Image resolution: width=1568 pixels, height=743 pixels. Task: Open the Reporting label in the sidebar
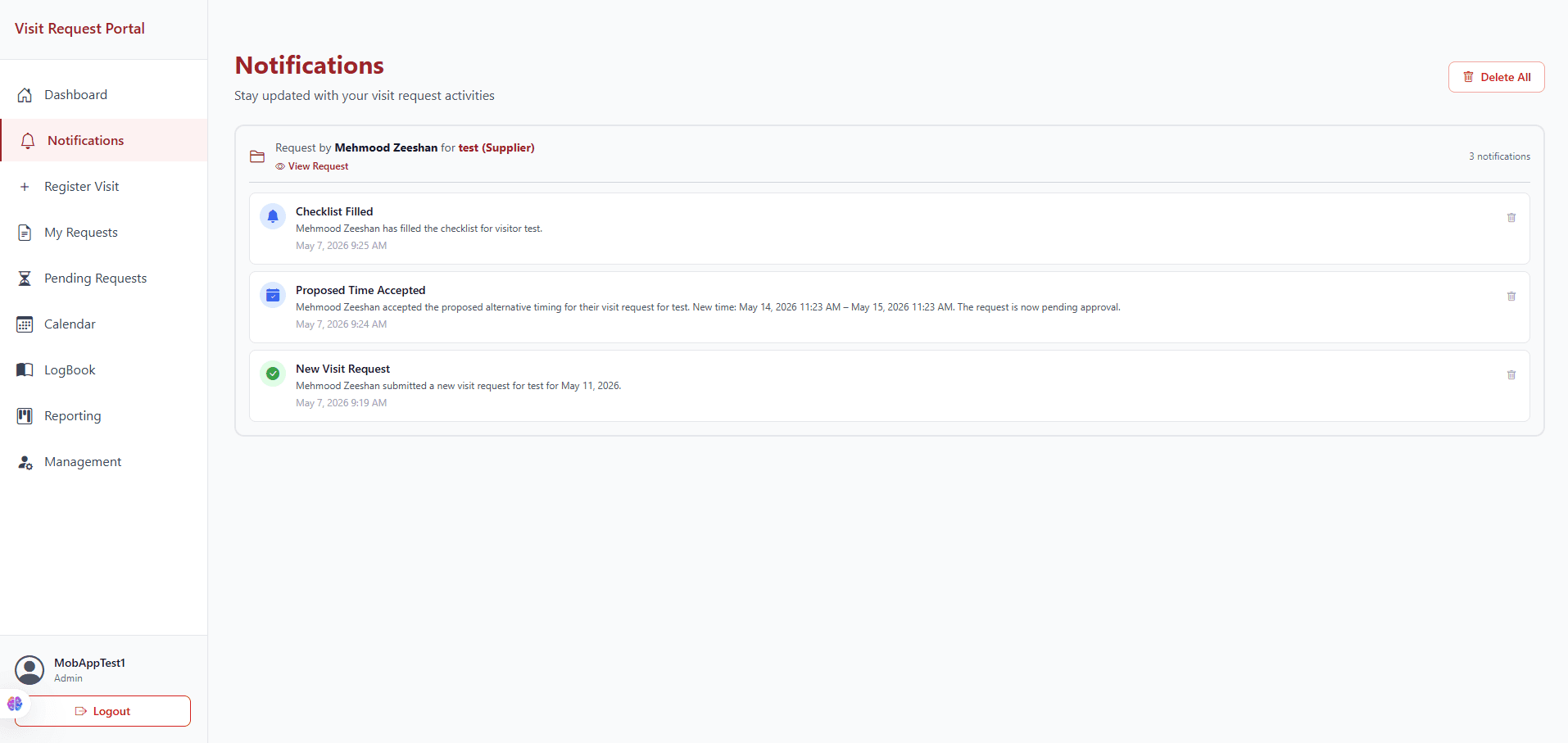point(73,416)
